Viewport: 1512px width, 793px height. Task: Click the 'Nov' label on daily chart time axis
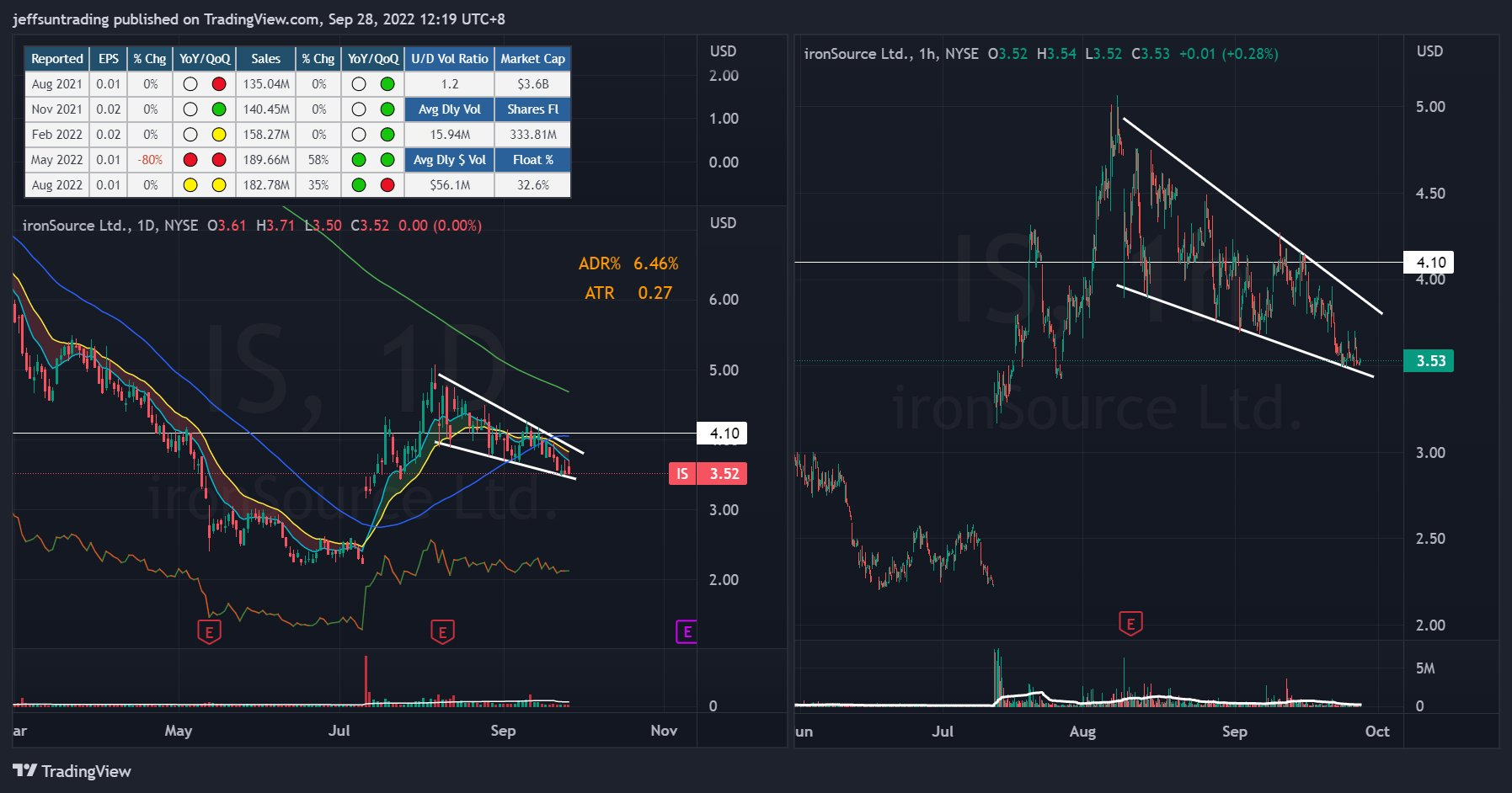click(664, 731)
